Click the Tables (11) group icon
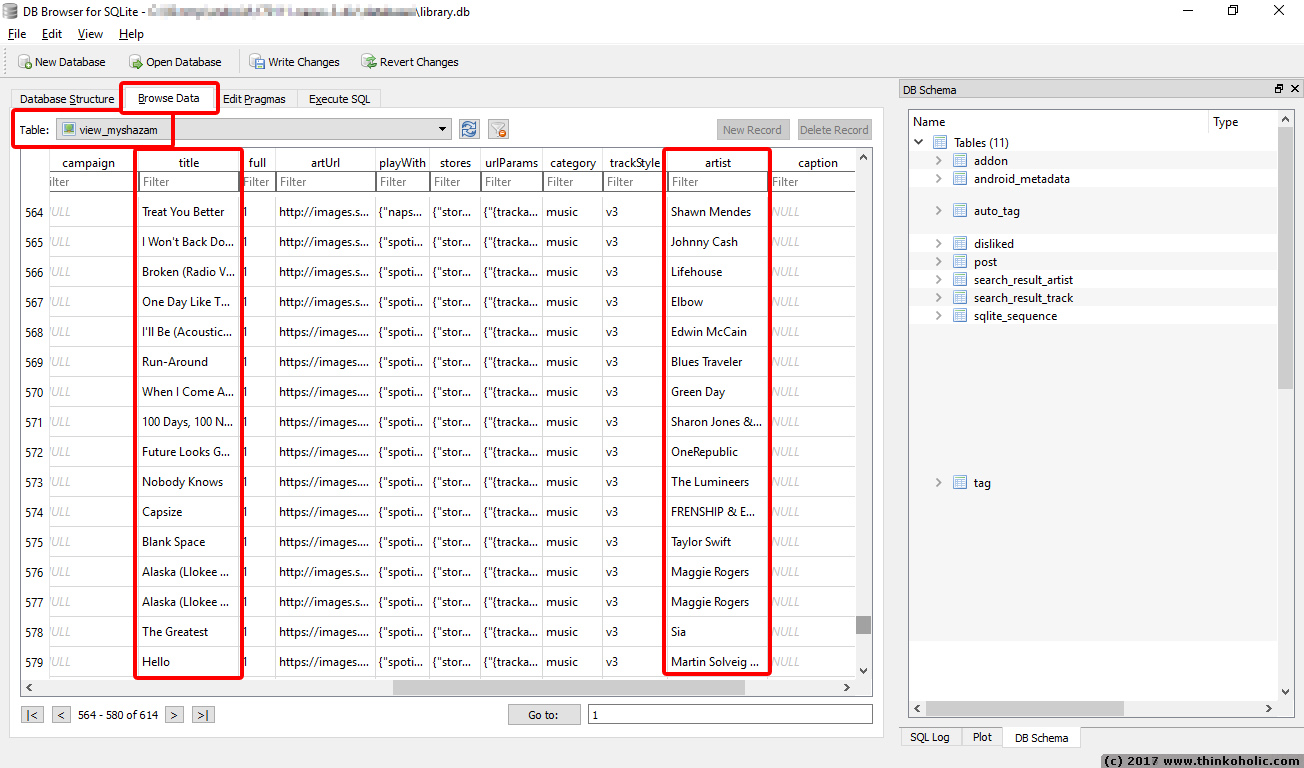The width and height of the screenshot is (1304, 768). 940,143
